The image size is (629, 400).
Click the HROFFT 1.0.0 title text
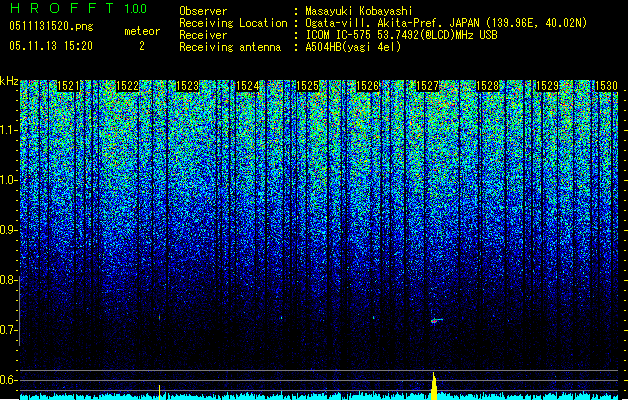(x=78, y=8)
